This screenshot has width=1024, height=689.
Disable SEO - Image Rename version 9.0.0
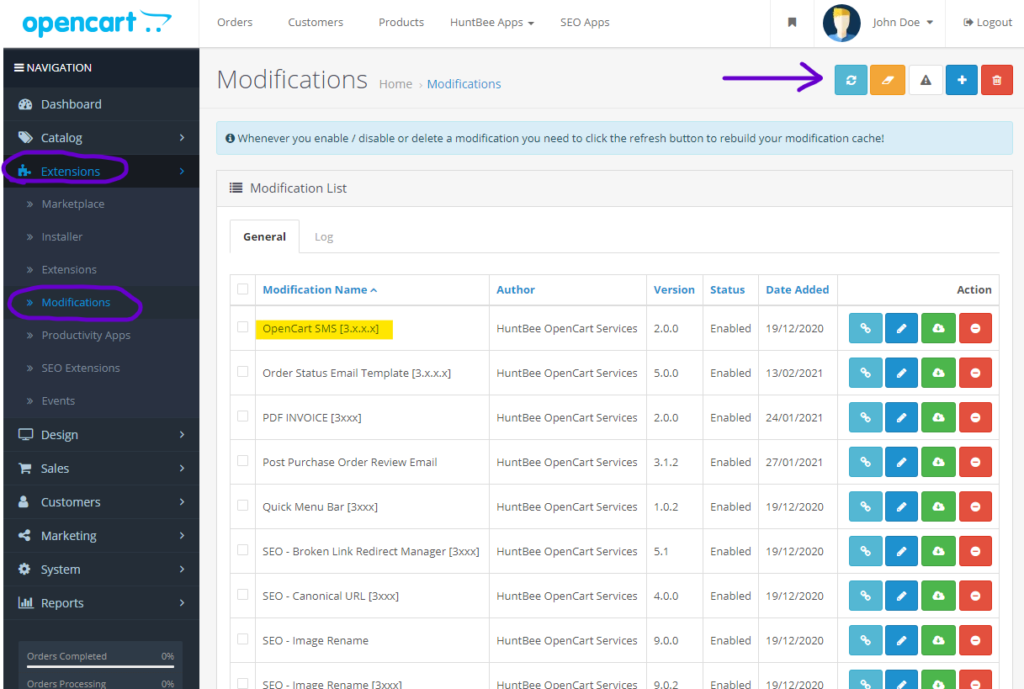975,640
